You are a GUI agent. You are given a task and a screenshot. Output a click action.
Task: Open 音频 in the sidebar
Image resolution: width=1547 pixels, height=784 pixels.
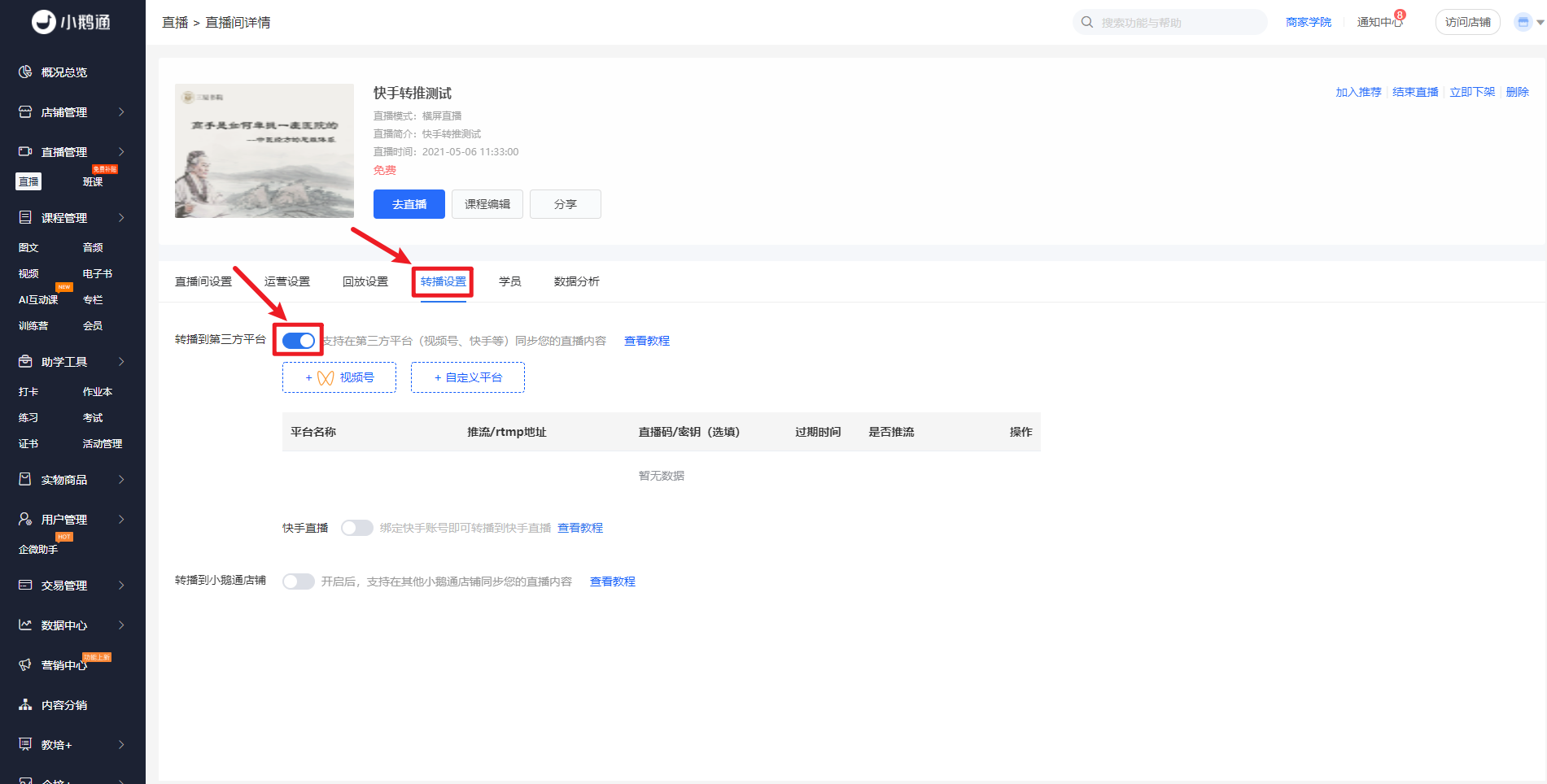point(93,248)
